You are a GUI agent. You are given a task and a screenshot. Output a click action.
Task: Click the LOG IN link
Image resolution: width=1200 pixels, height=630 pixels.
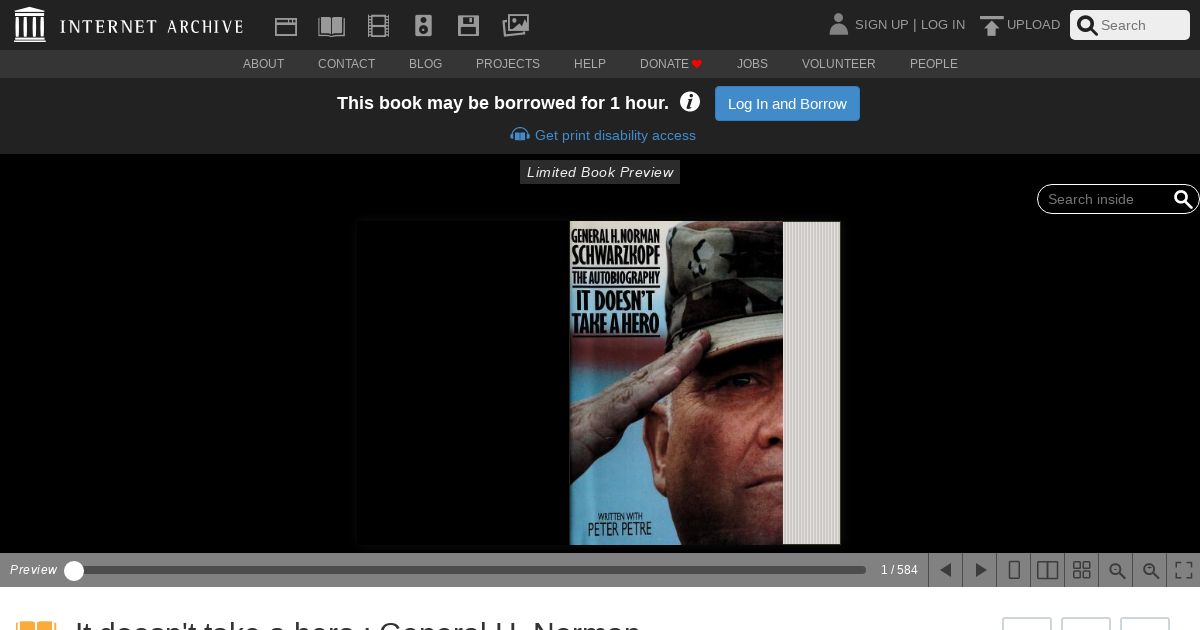[943, 25]
